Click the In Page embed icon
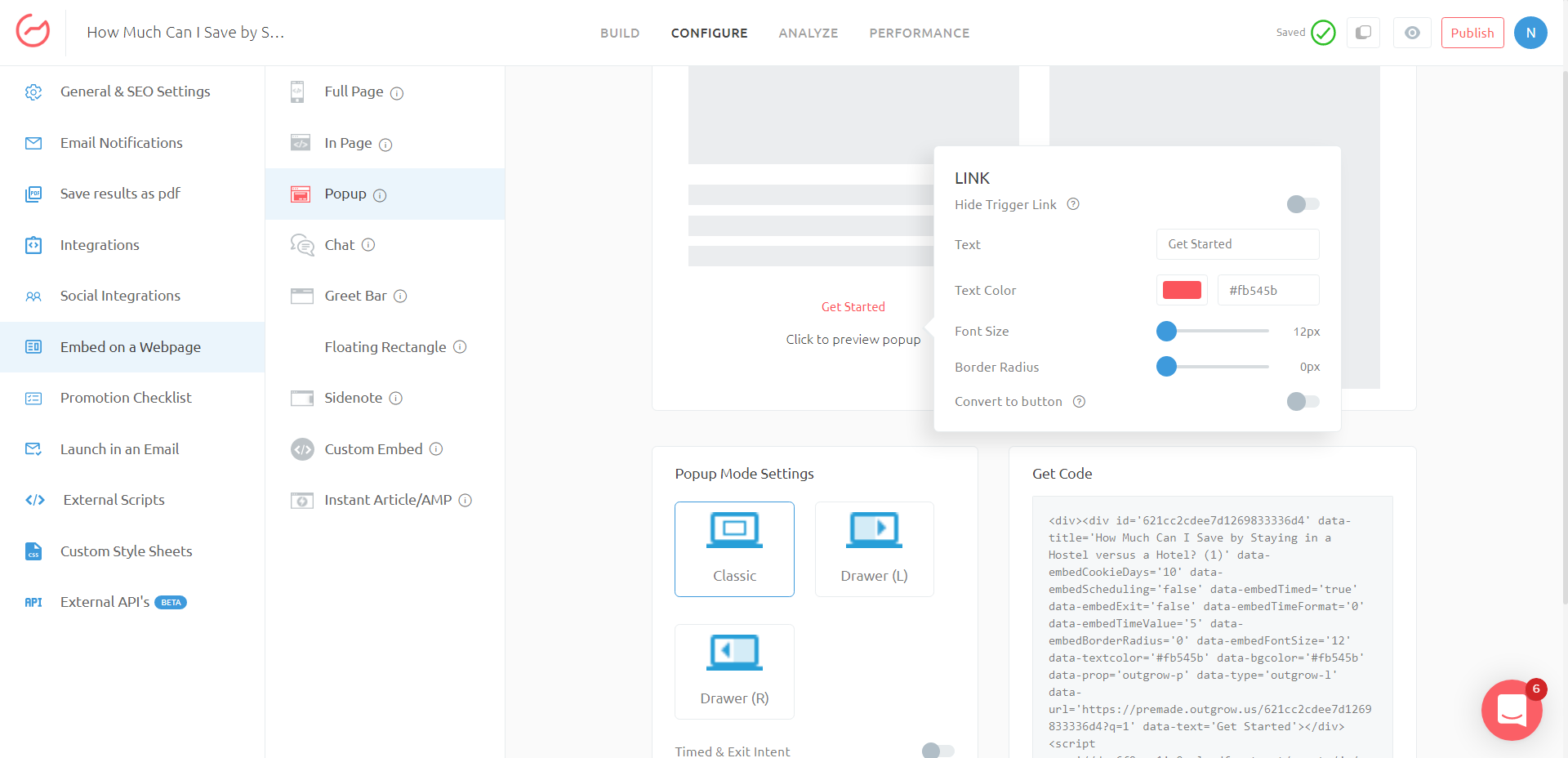 [x=301, y=143]
